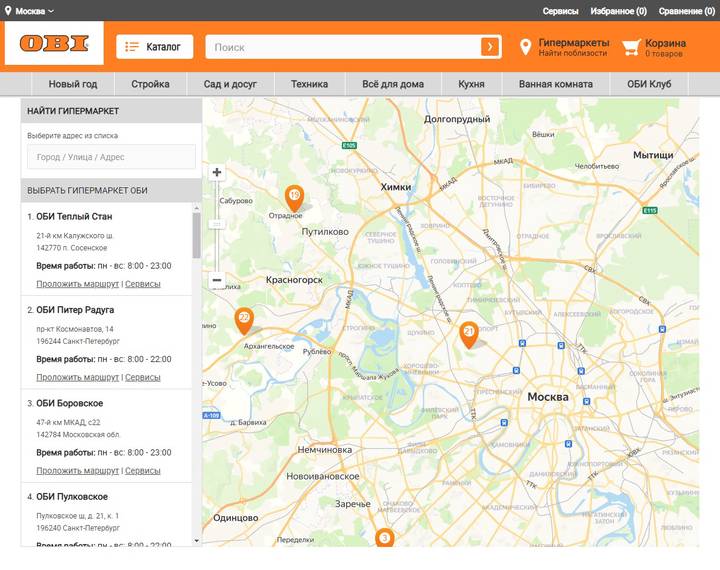Open Корзина cart link
This screenshot has width=720, height=570.
(x=665, y=48)
